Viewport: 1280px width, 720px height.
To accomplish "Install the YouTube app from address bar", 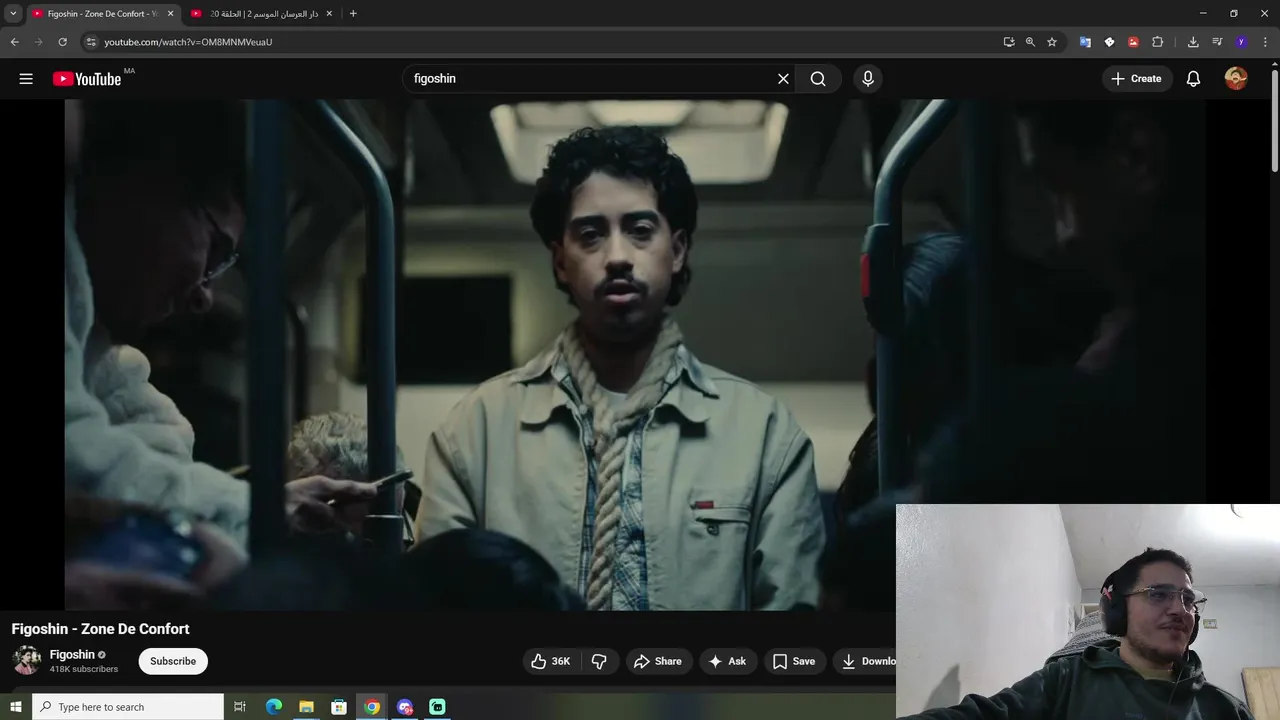I will [1009, 42].
